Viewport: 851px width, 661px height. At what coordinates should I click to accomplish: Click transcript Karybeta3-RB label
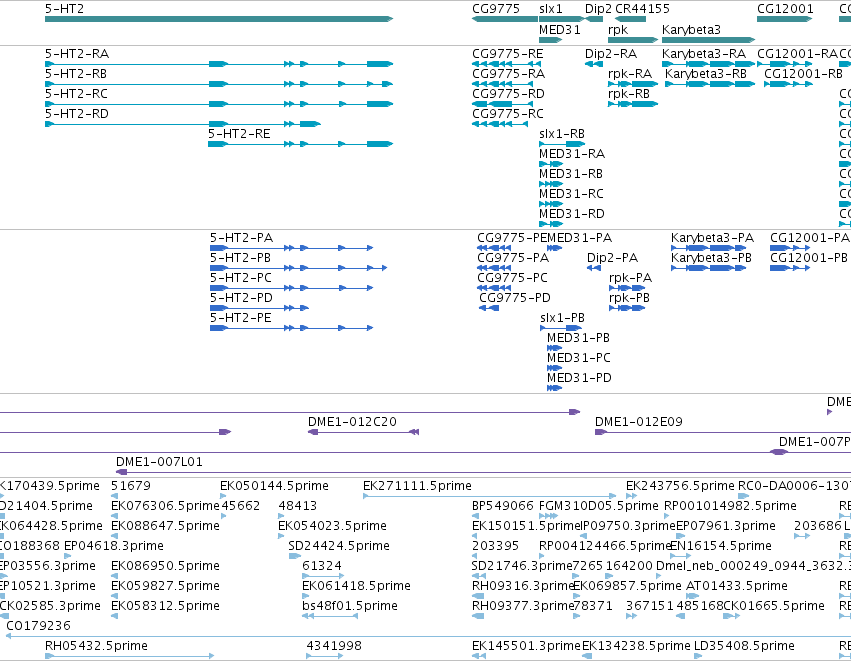click(x=706, y=74)
